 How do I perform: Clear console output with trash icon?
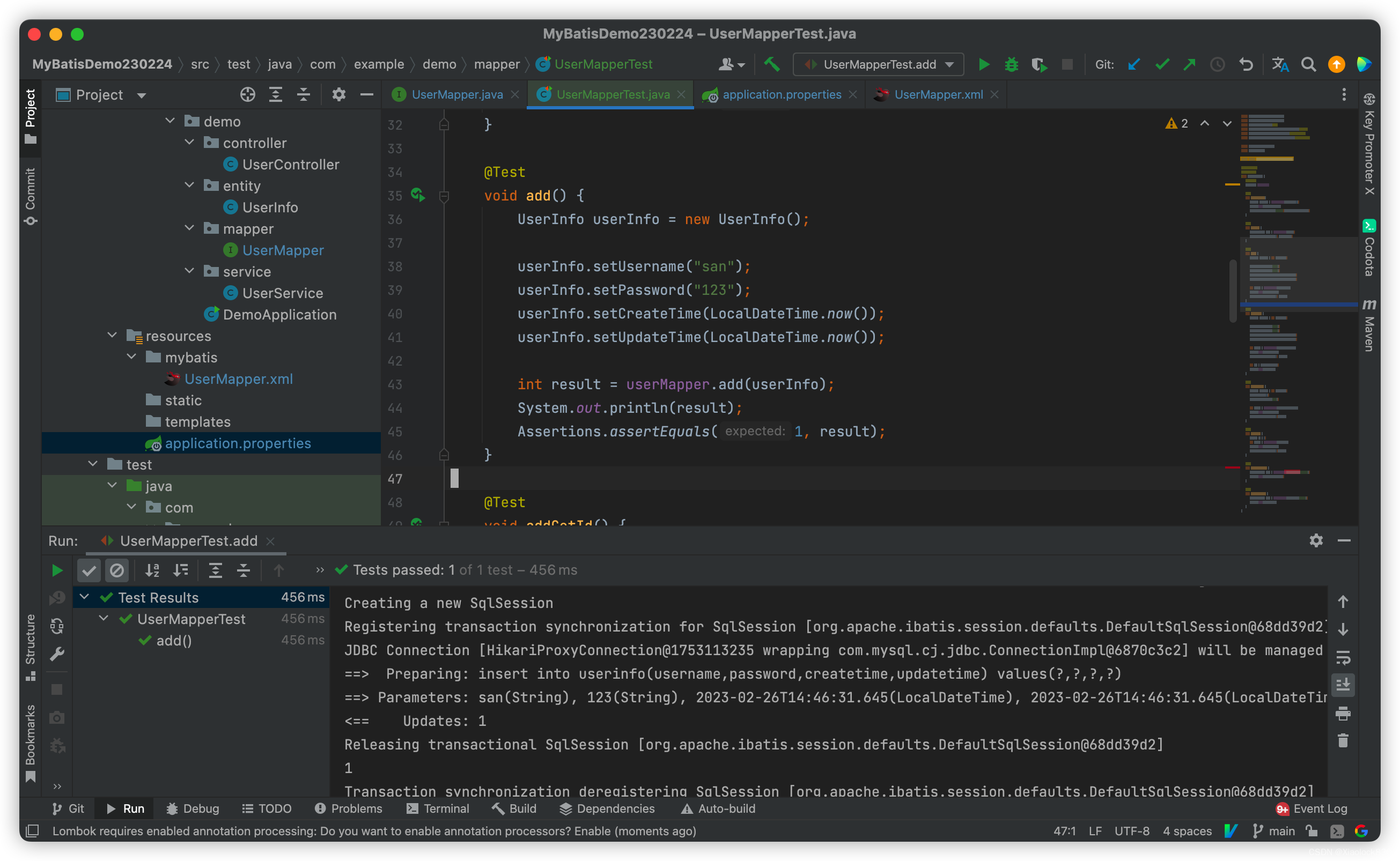(1343, 741)
